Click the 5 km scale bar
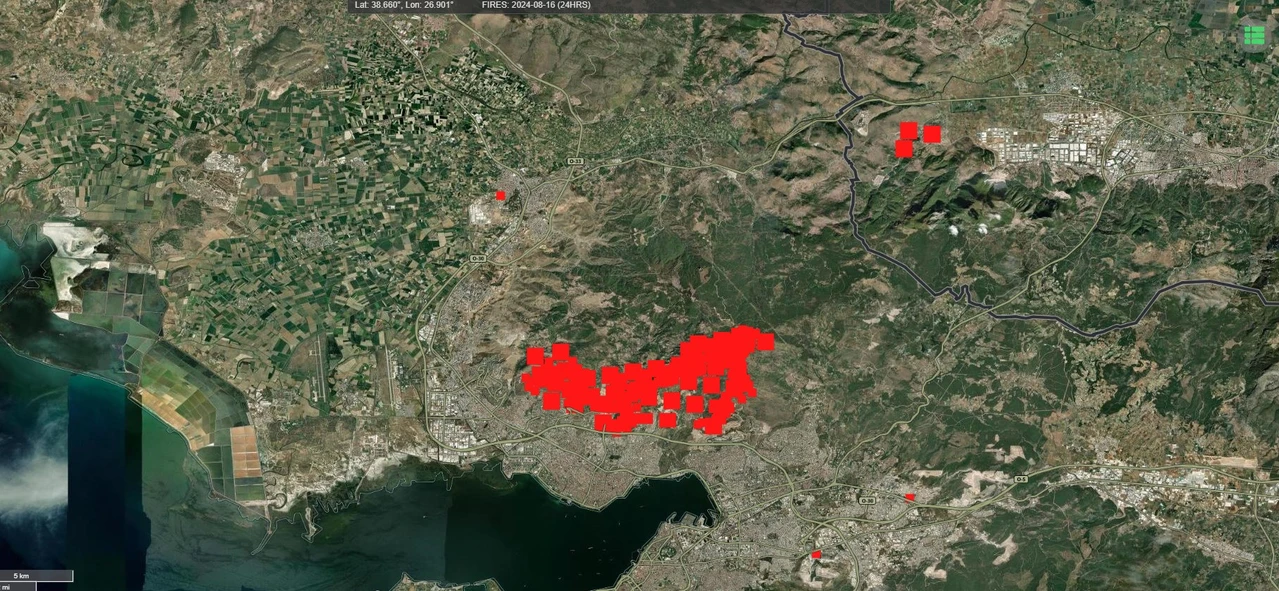The width and height of the screenshot is (1279, 591). click(x=38, y=575)
